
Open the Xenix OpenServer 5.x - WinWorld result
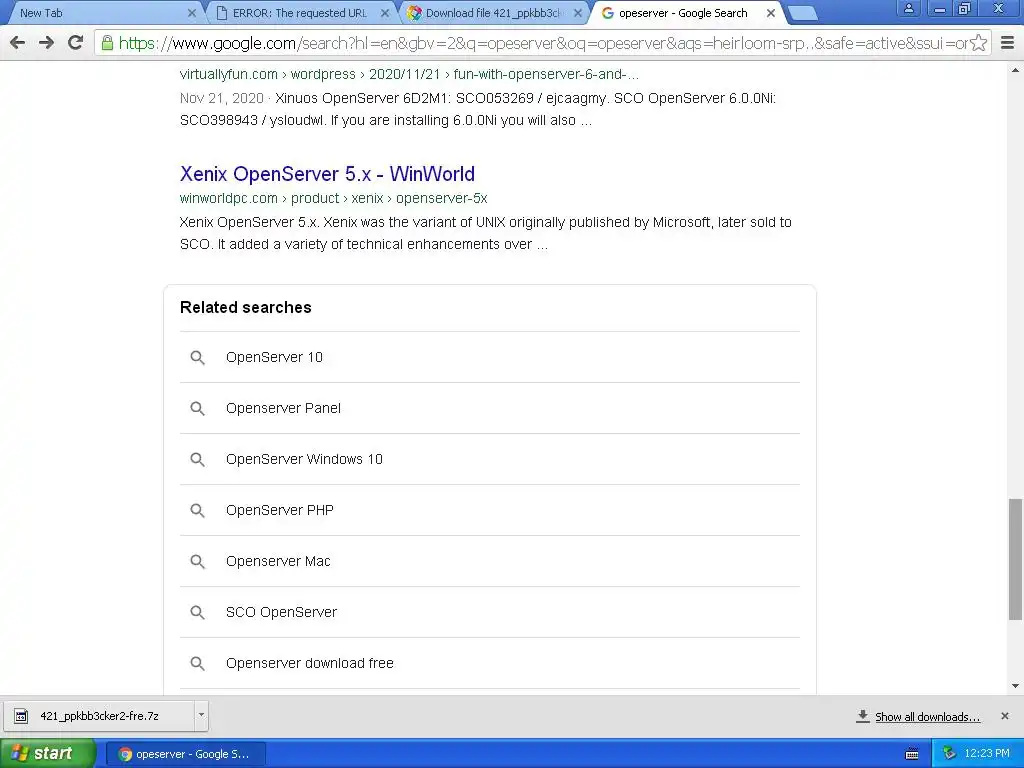pos(327,174)
